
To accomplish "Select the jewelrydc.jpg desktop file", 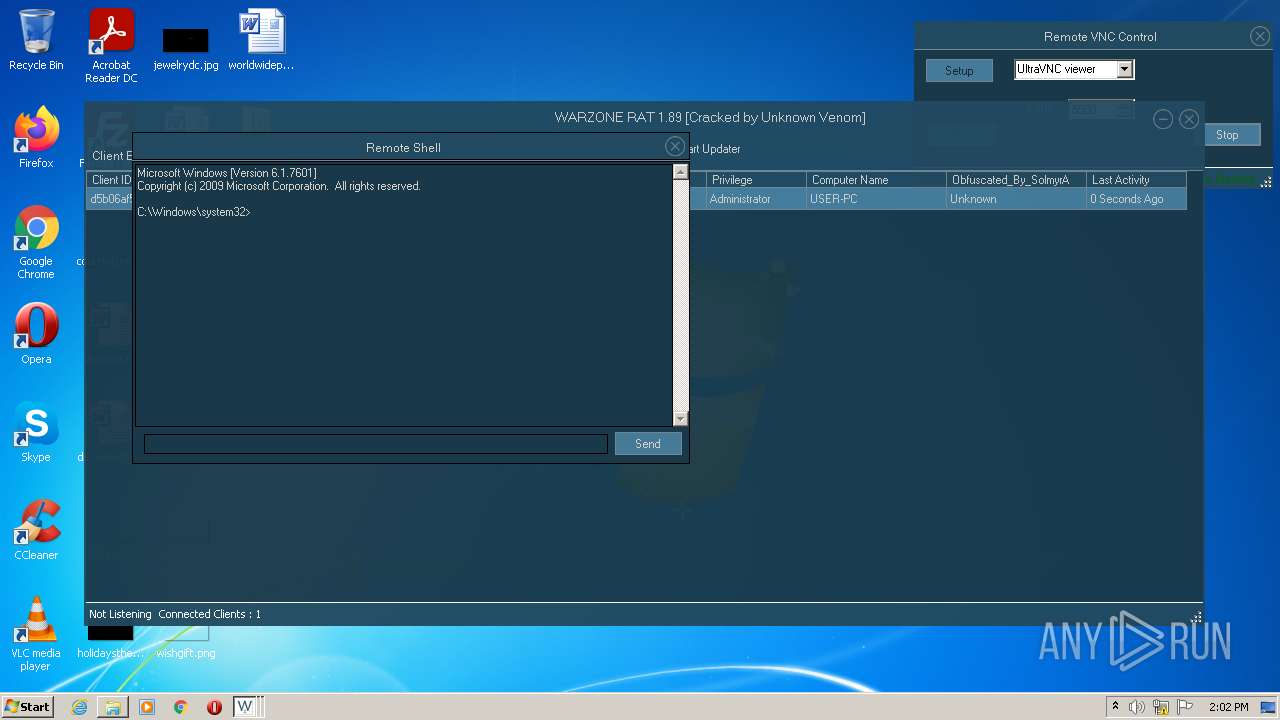I will point(186,48).
